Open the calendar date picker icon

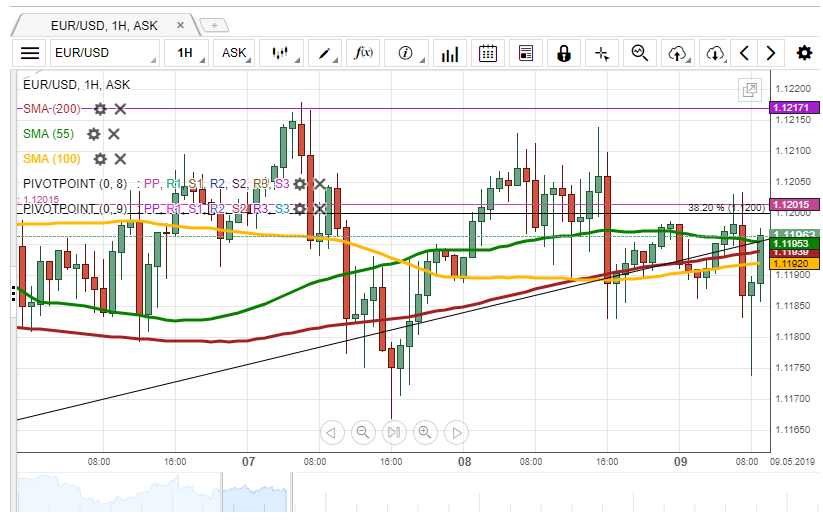pyautogui.click(x=488, y=53)
